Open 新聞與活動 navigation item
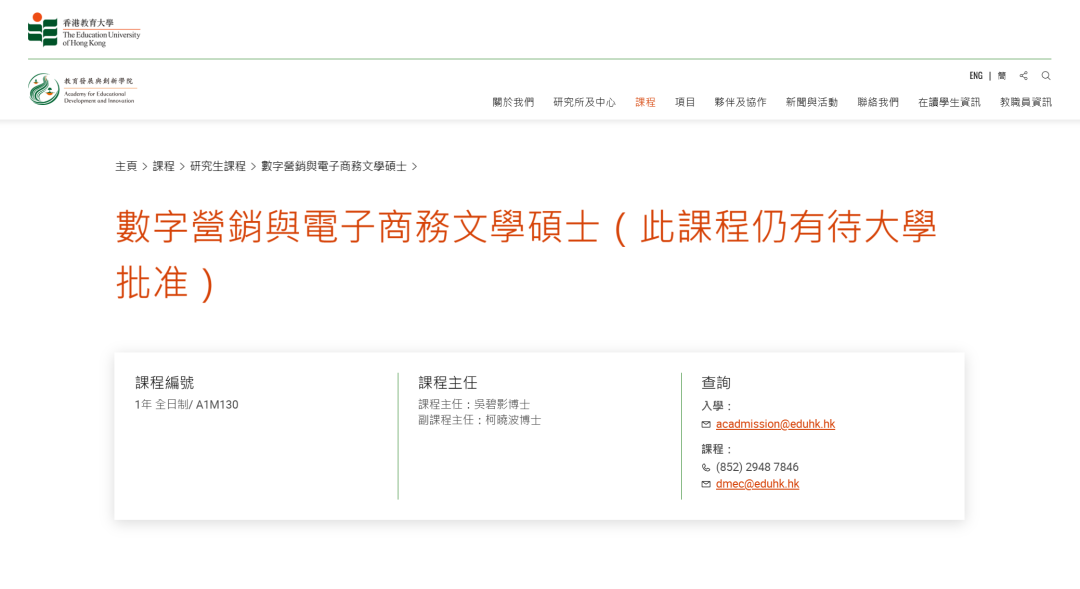The height and width of the screenshot is (589, 1080). pyautogui.click(x=811, y=102)
